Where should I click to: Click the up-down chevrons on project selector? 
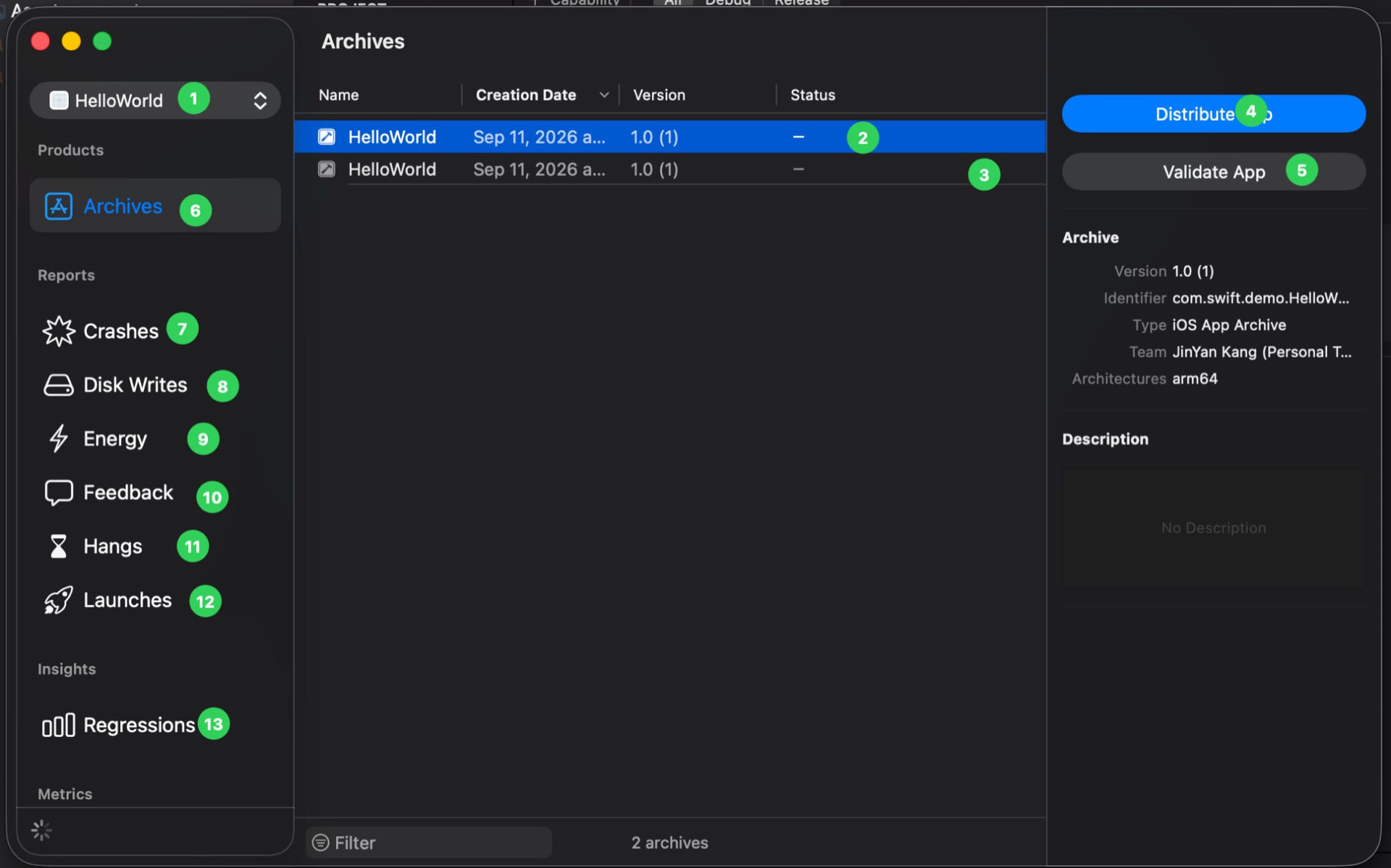[260, 101]
